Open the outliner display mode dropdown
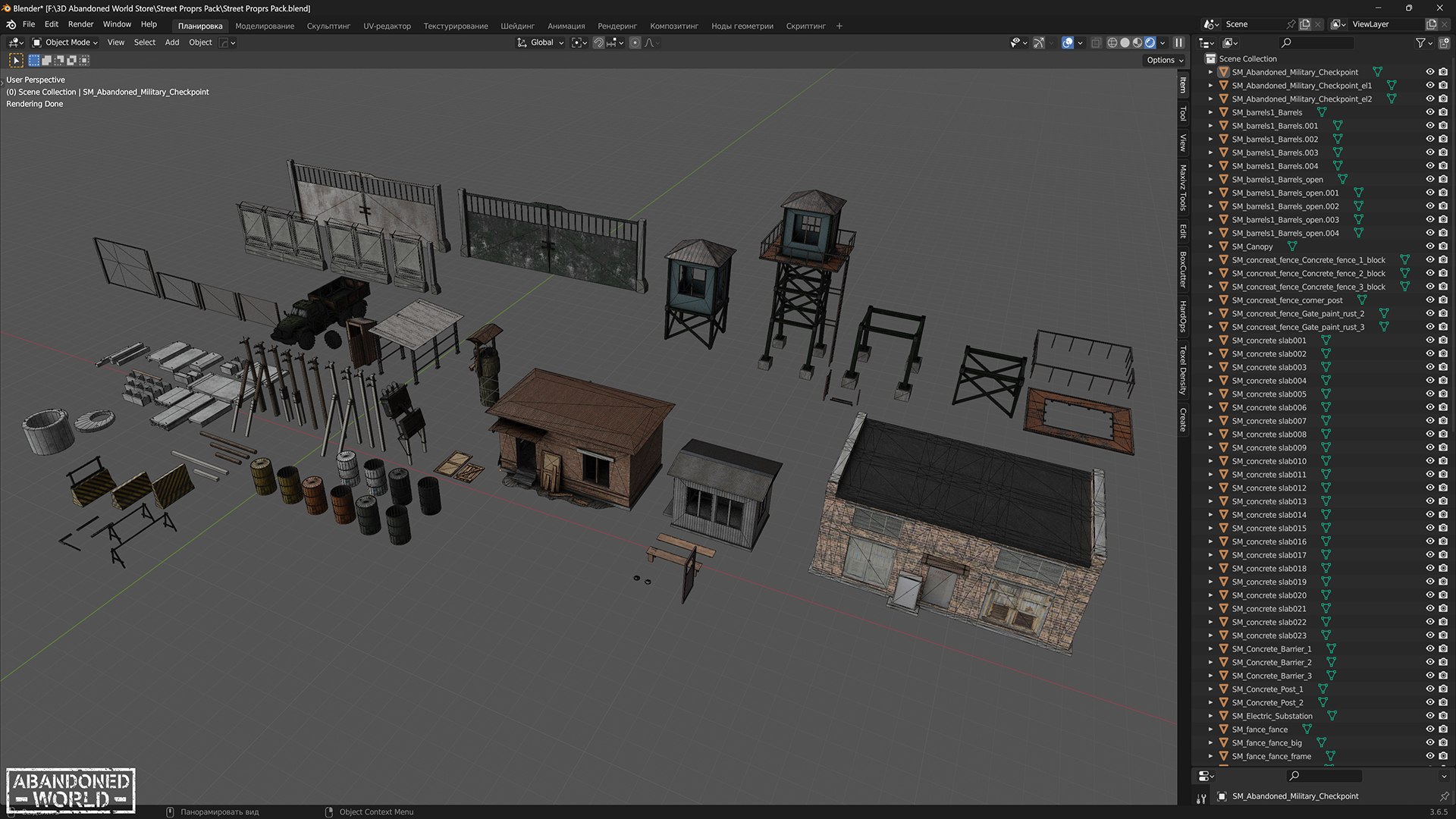 (1230, 43)
